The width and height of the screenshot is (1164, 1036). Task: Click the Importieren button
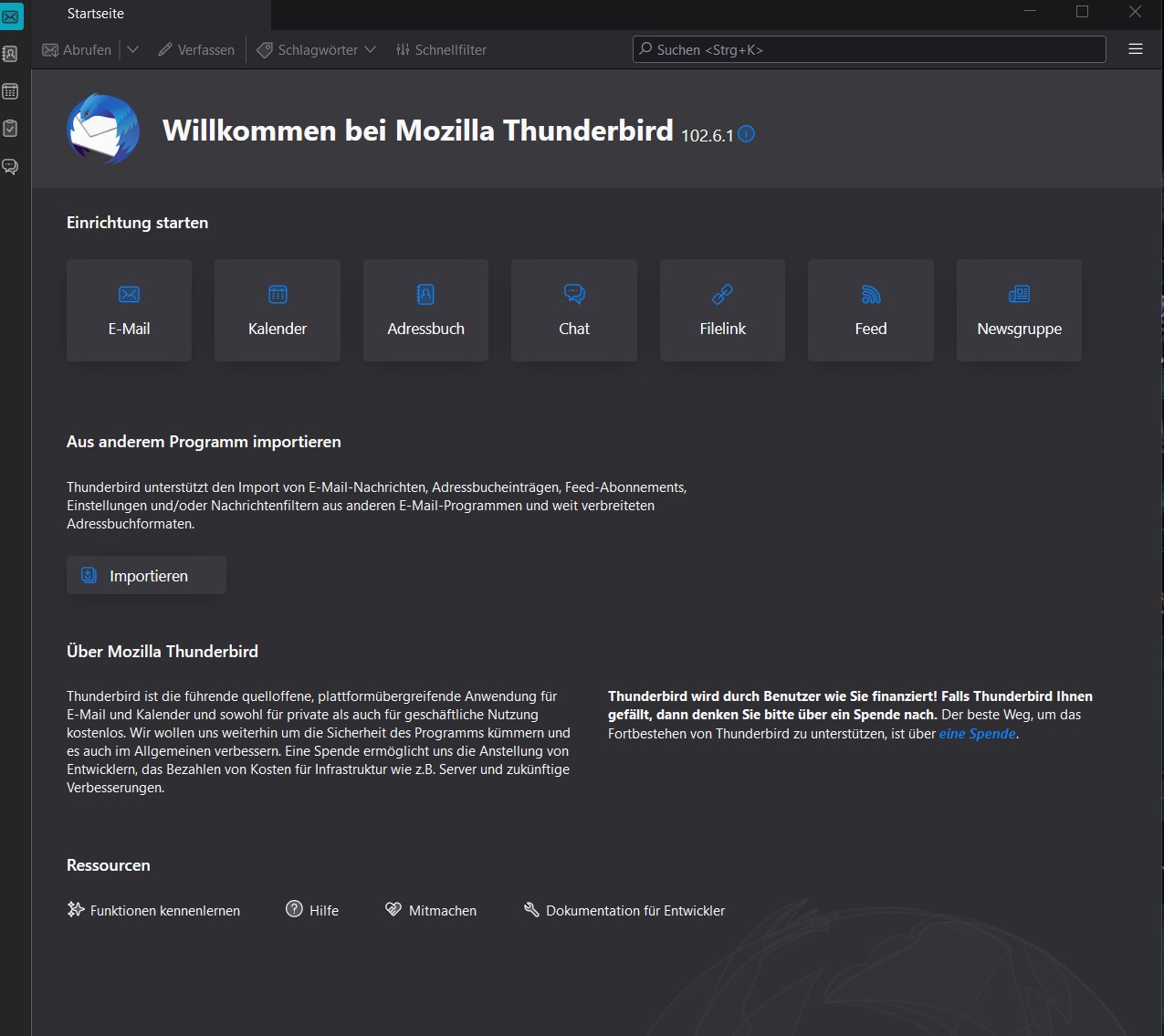(146, 575)
